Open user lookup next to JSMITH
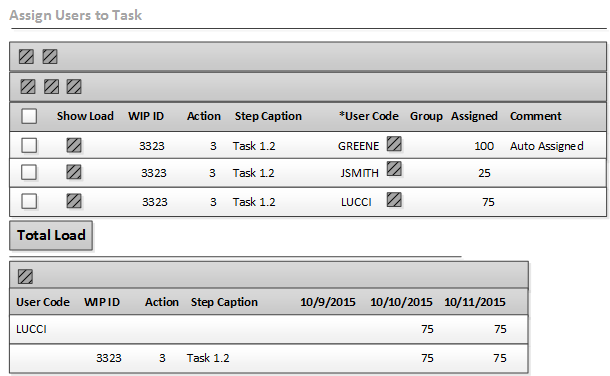Image resolution: width=610 pixels, height=376 pixels. point(394,169)
